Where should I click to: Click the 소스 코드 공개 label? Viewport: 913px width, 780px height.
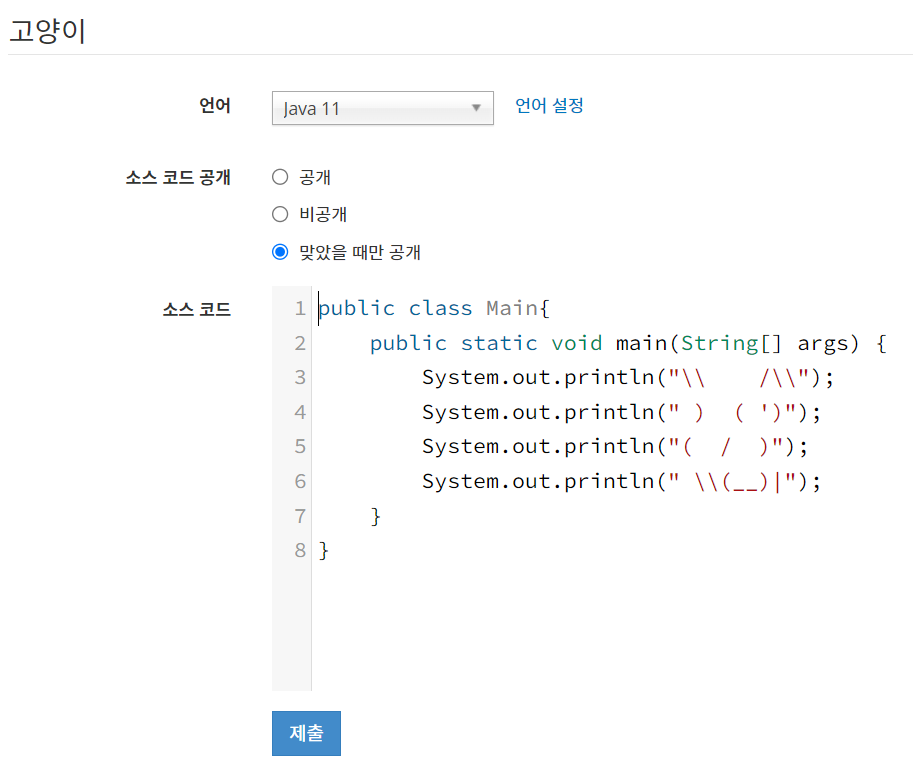point(178,177)
